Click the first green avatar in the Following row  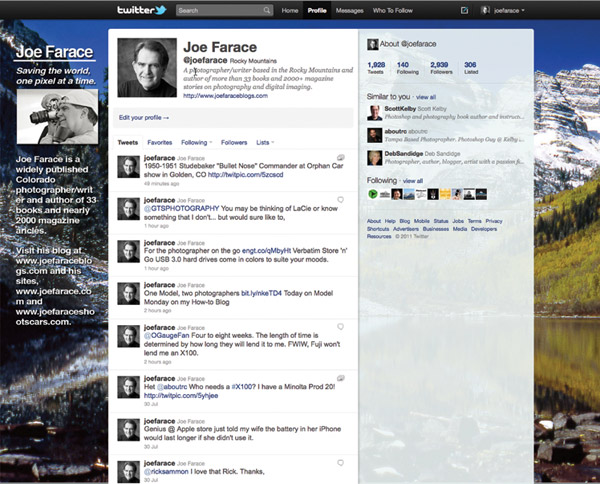373,194
